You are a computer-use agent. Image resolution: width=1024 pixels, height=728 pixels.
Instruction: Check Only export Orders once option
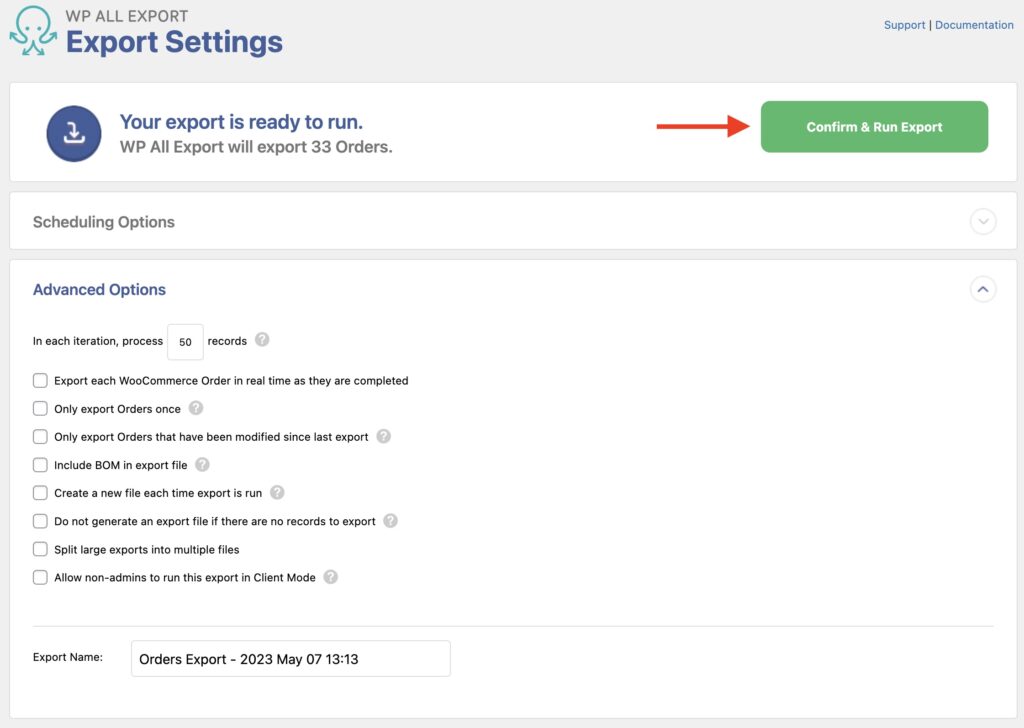click(x=40, y=408)
